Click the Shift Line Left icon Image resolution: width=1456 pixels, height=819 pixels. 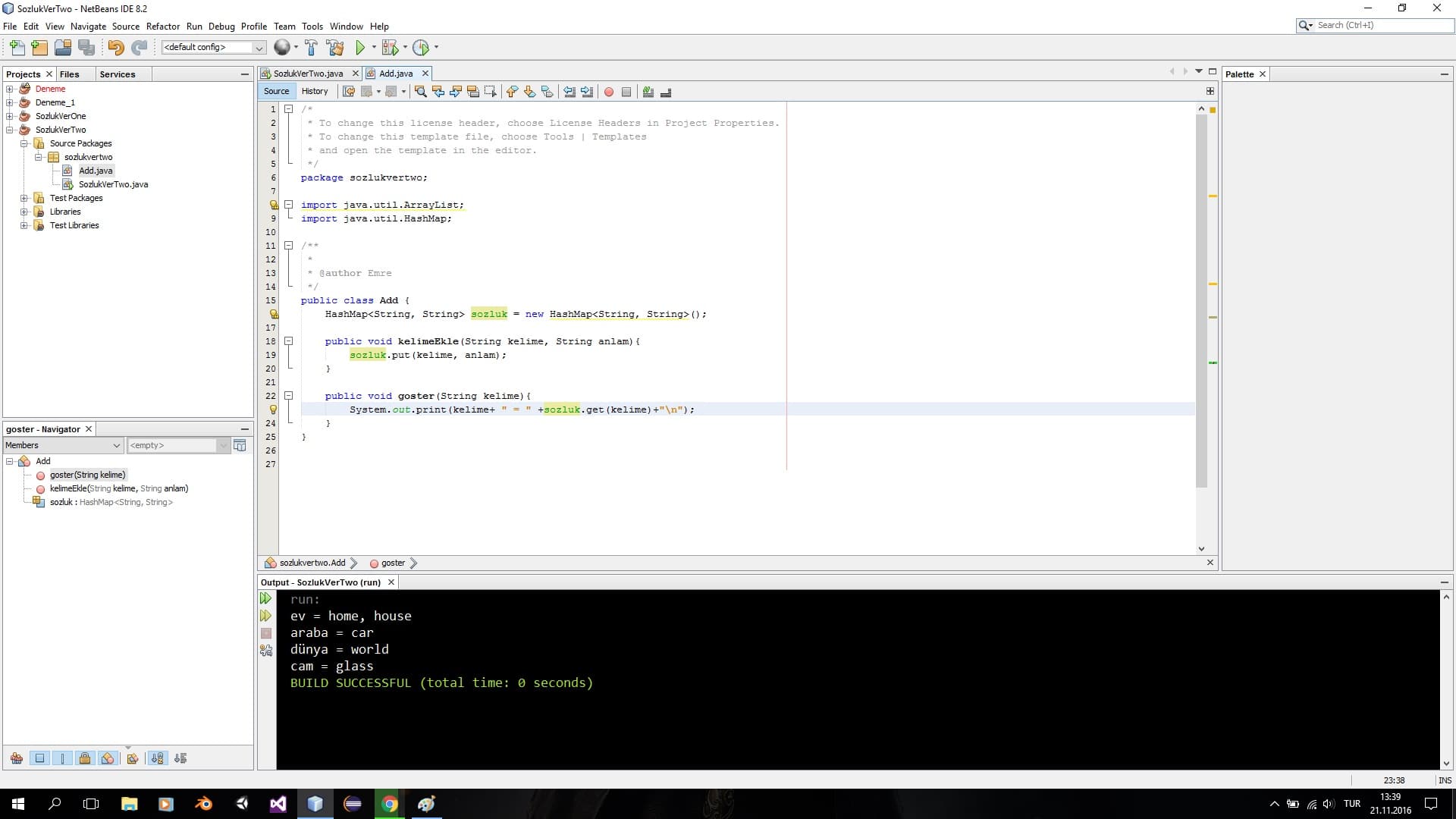tap(570, 92)
